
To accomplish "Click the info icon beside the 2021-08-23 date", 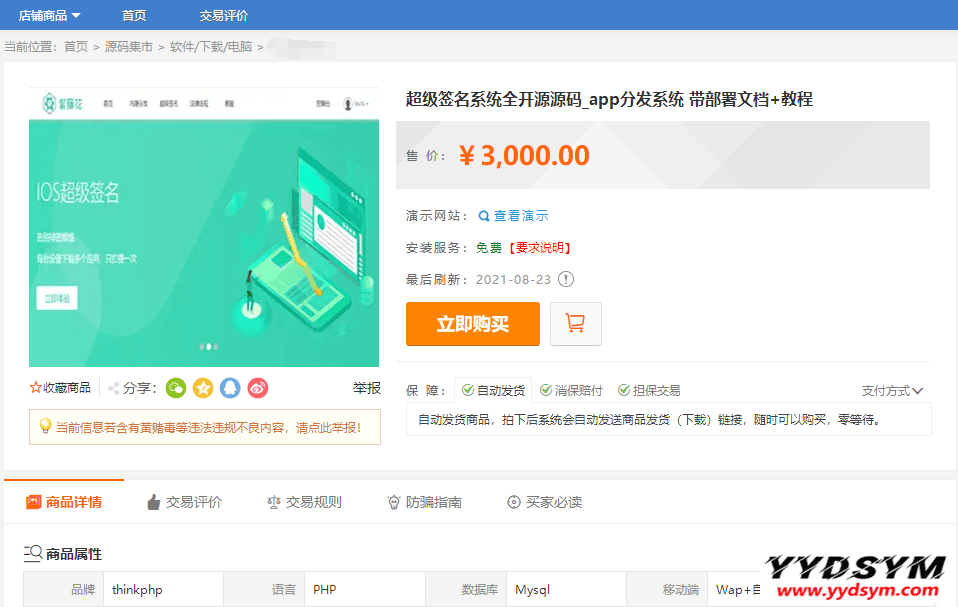I will [566, 279].
